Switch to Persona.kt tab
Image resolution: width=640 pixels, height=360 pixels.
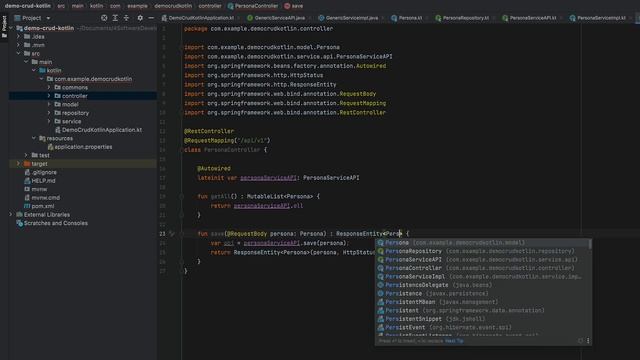point(407,18)
